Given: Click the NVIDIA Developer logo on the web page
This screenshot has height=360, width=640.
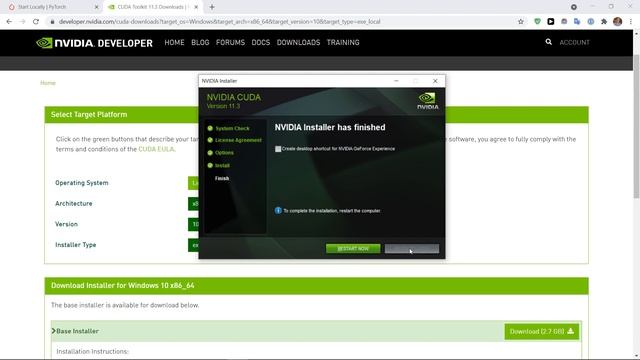Looking at the screenshot, I should click(x=94, y=43).
